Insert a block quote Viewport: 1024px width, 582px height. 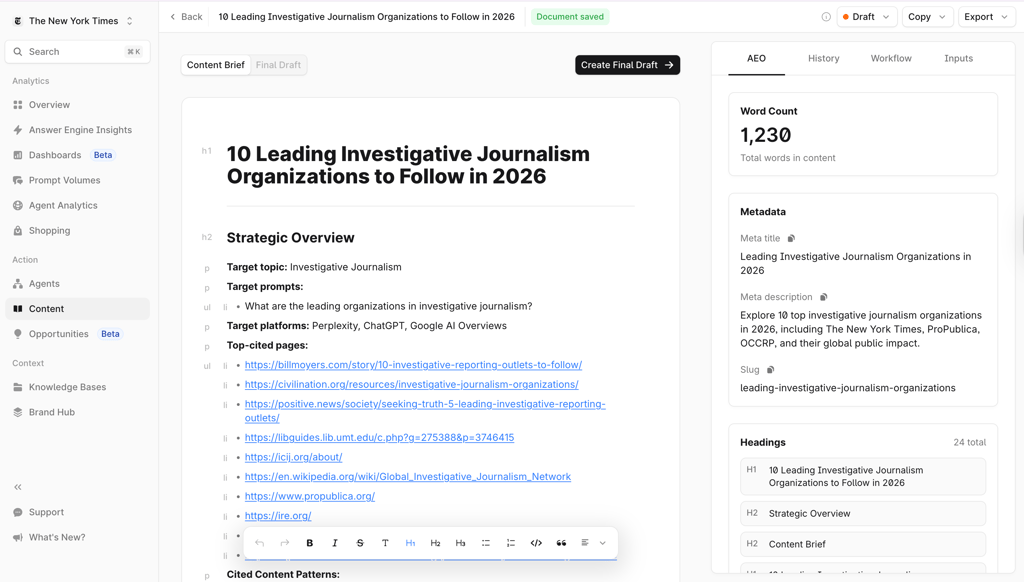coord(561,543)
